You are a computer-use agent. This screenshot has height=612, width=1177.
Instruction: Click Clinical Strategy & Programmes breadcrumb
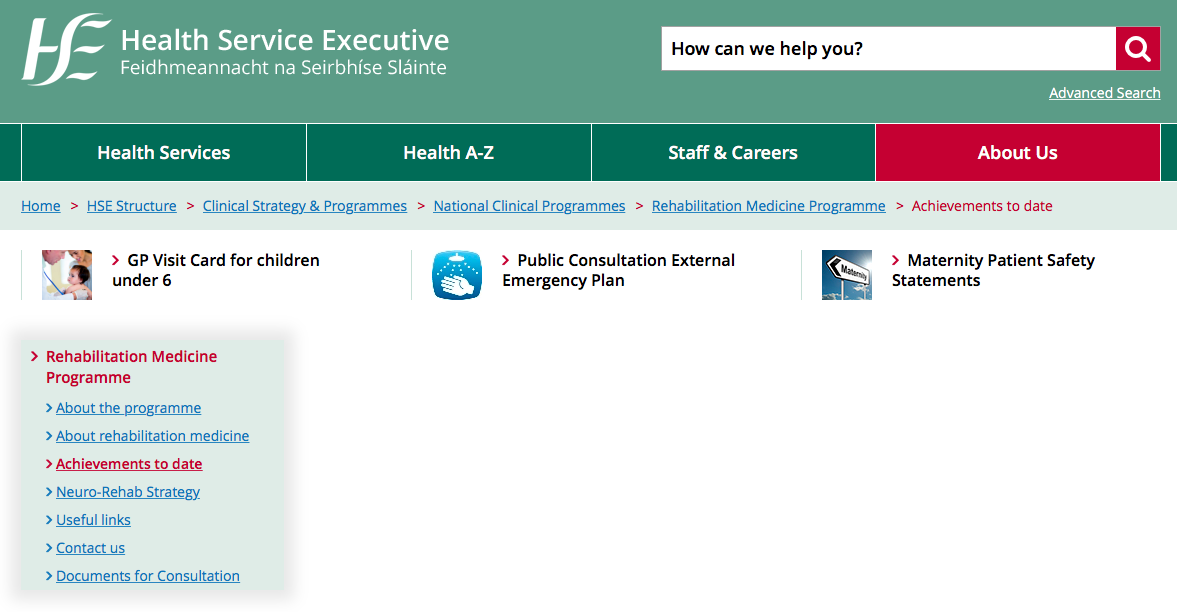pos(305,206)
